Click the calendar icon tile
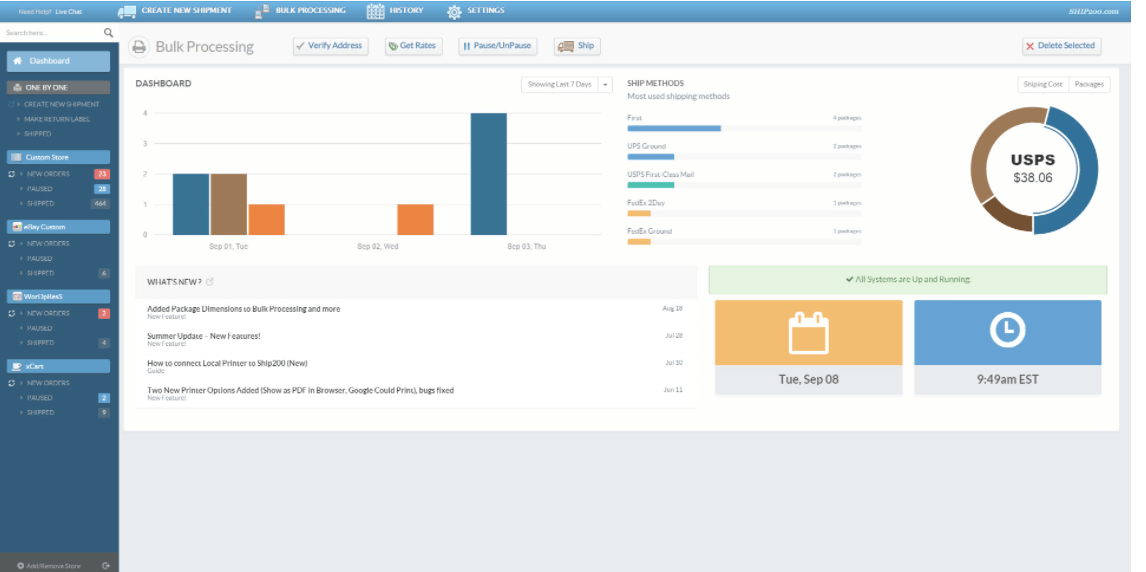This screenshot has height=572, width=1146. [808, 332]
